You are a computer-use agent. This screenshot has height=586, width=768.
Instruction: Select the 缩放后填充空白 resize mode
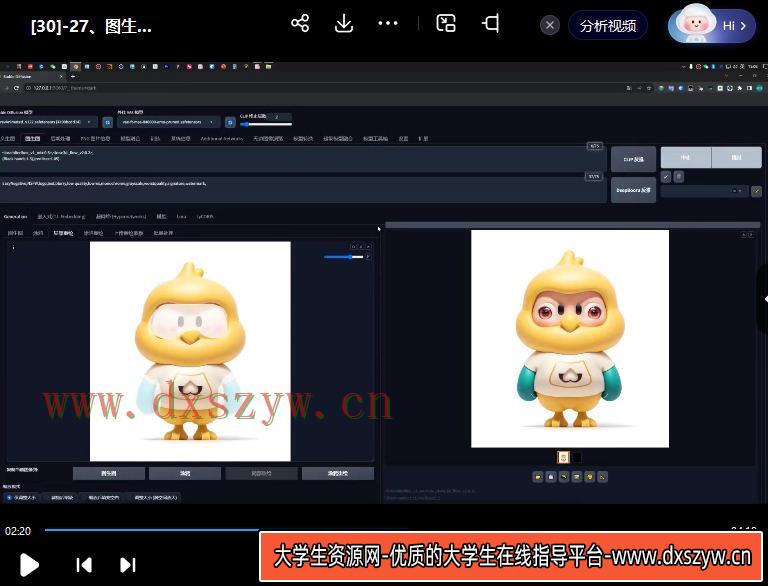coord(102,497)
